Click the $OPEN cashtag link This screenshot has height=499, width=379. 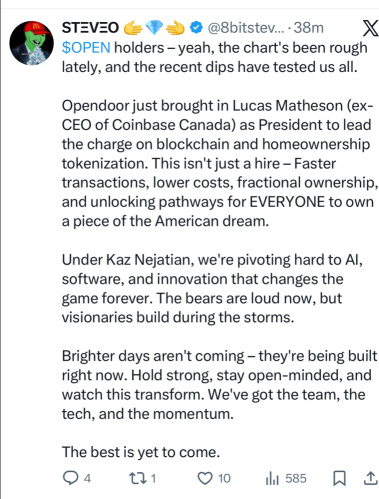86,48
